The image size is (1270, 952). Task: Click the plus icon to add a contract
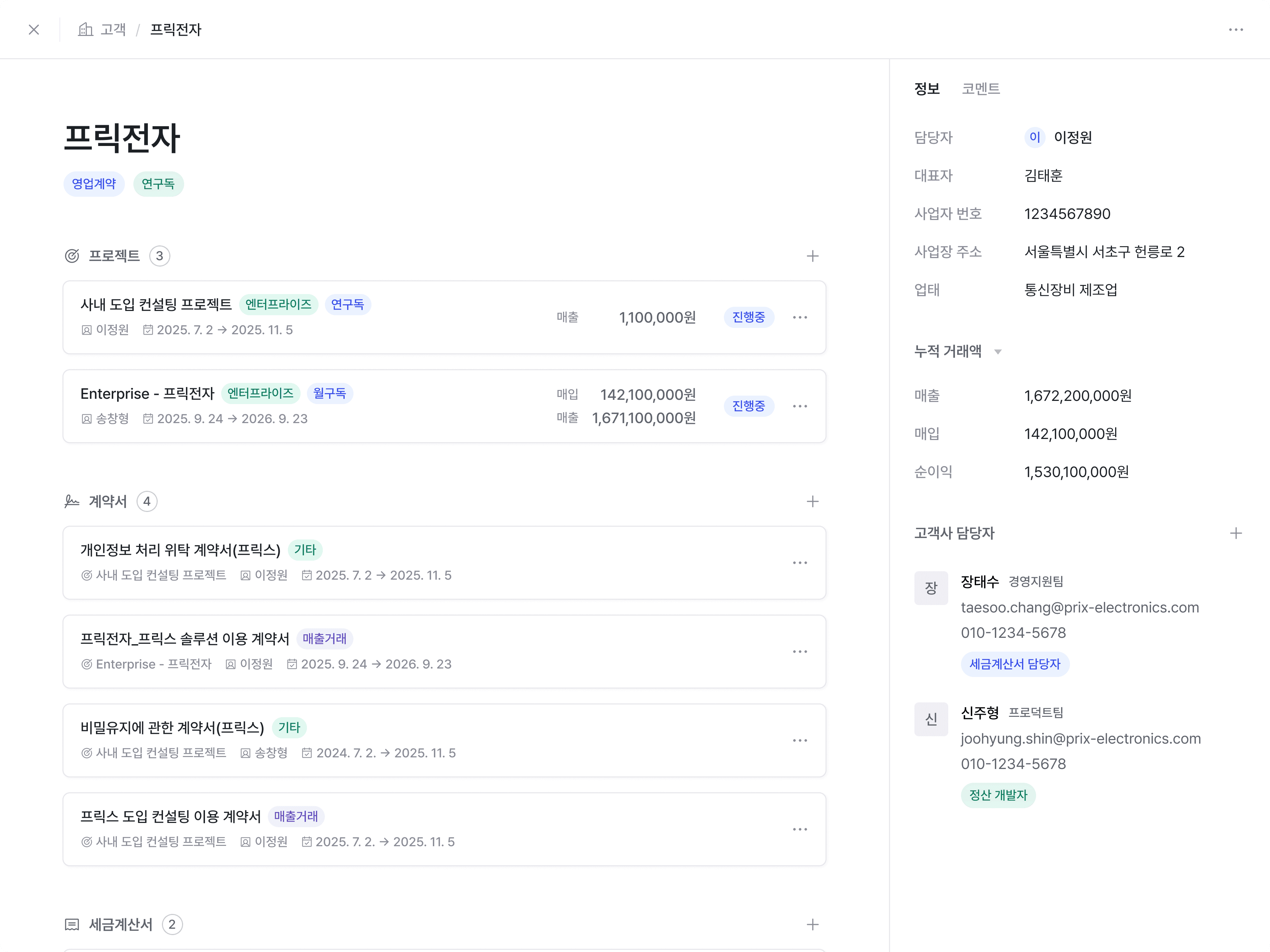click(x=812, y=501)
